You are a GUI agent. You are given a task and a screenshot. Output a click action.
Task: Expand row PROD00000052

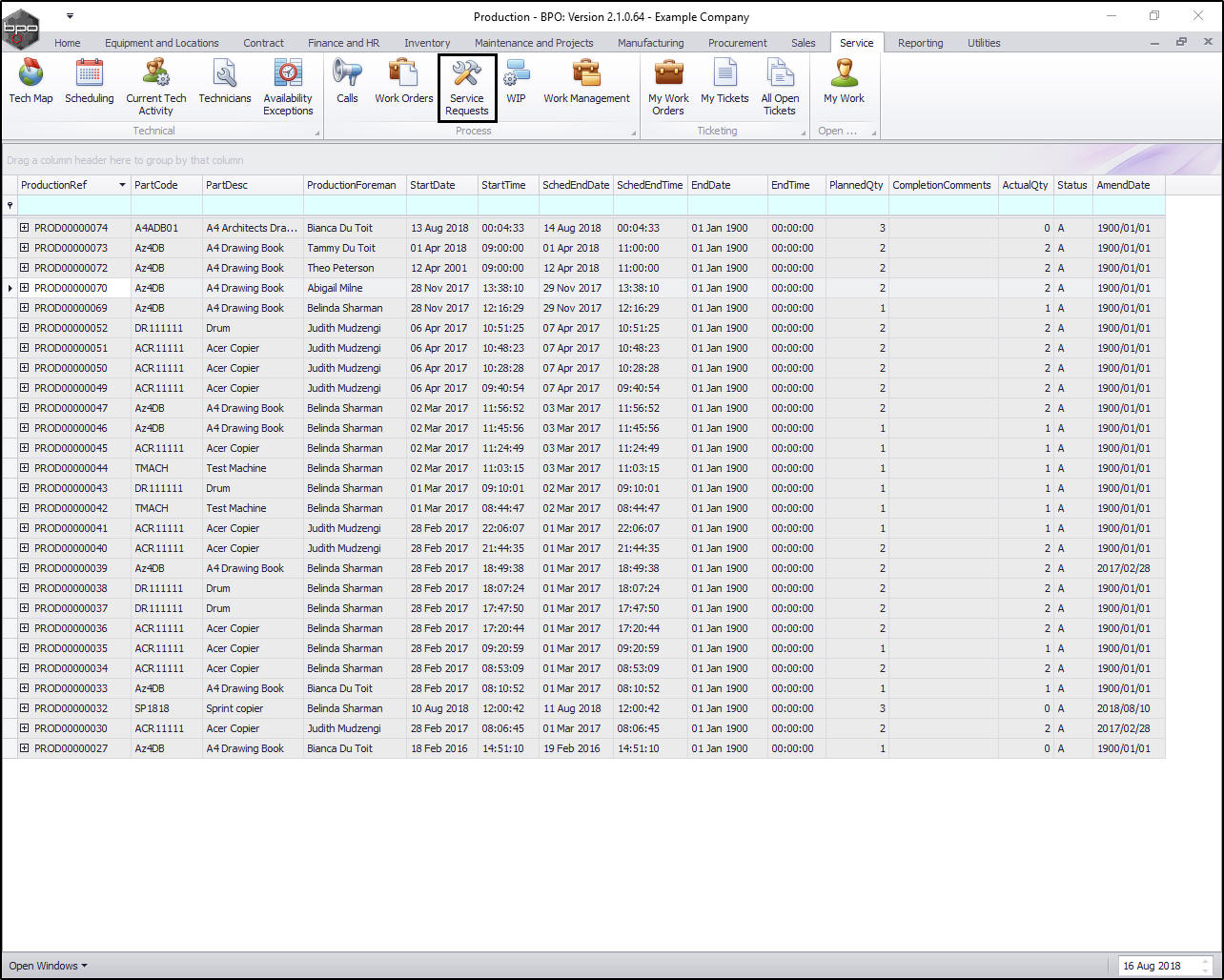click(25, 328)
